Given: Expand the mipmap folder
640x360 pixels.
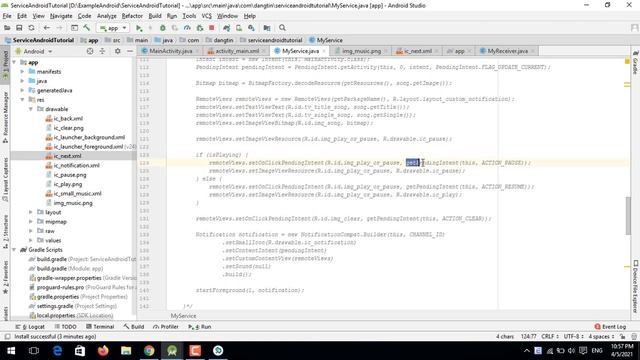Looking at the screenshot, I should click(31, 222).
